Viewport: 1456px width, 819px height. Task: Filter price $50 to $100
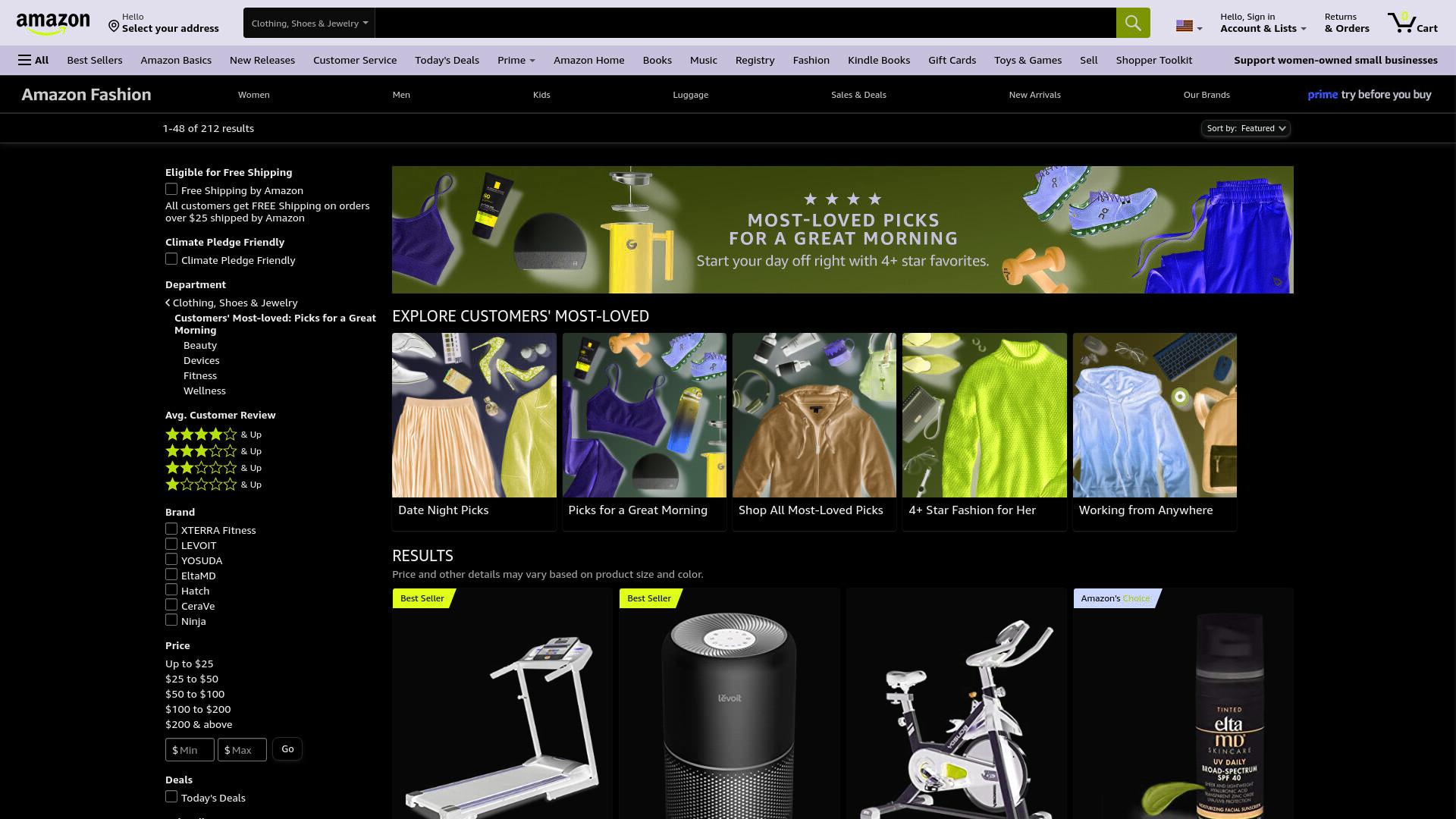point(195,694)
